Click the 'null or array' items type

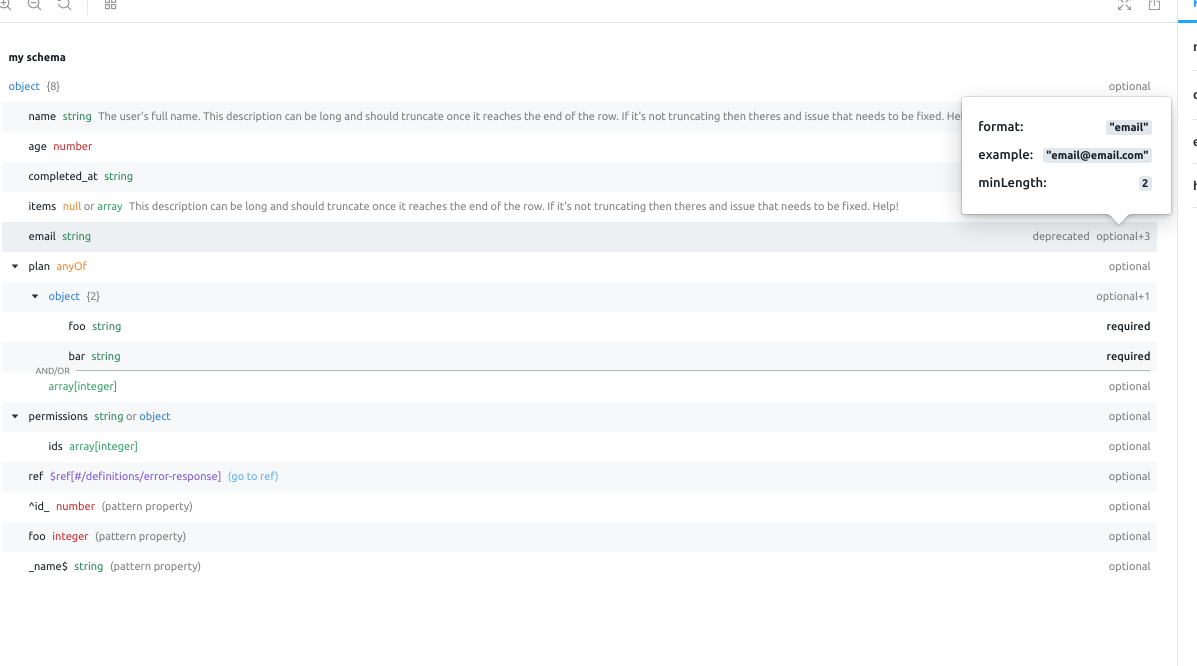click(x=92, y=206)
